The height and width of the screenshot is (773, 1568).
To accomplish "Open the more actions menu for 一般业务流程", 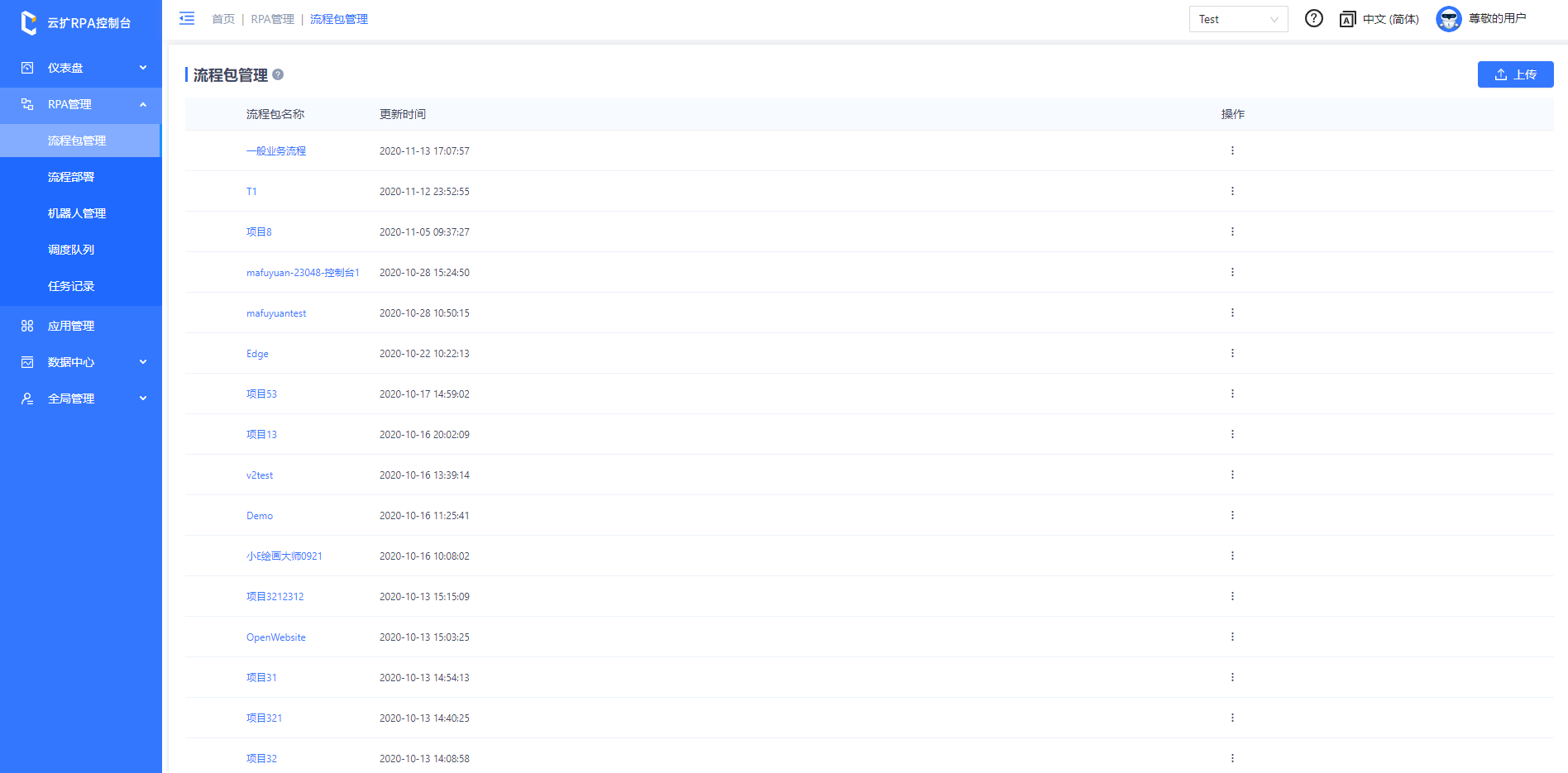I will pos(1232,150).
